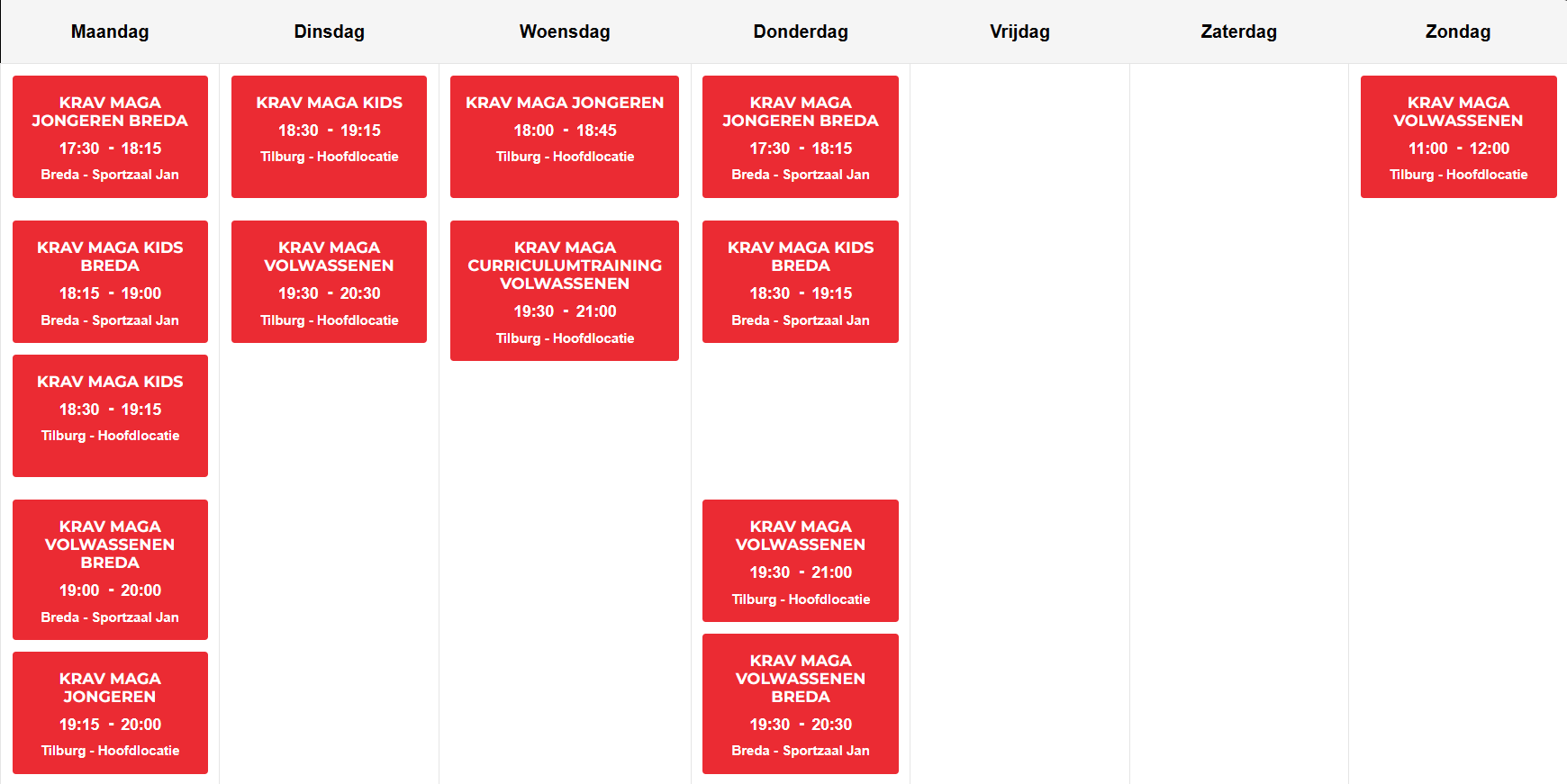The image size is (1567, 784).
Task: Click the Maandag column header
Action: pos(110,32)
